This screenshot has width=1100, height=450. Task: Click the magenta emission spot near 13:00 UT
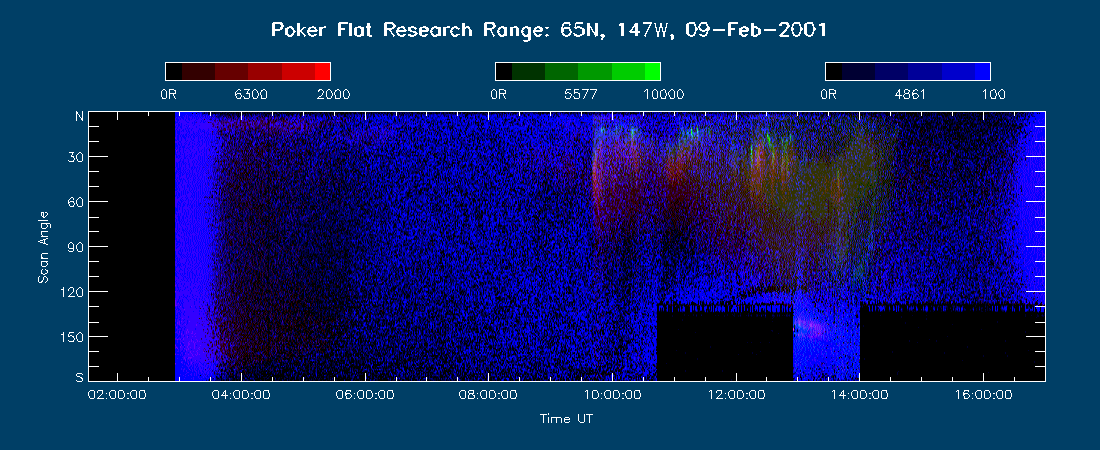point(810,327)
